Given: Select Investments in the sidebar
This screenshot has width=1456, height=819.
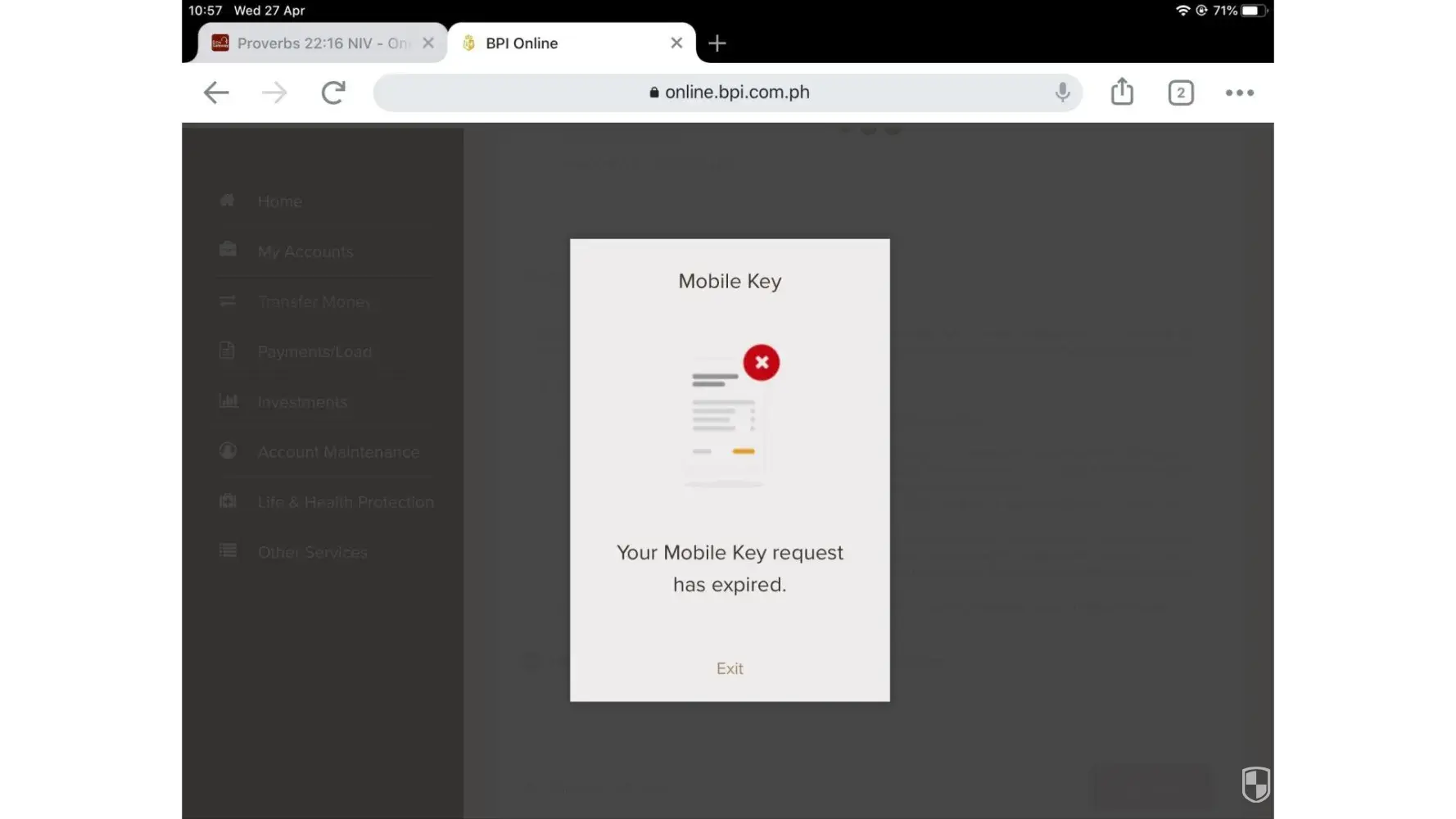Looking at the screenshot, I should (302, 402).
